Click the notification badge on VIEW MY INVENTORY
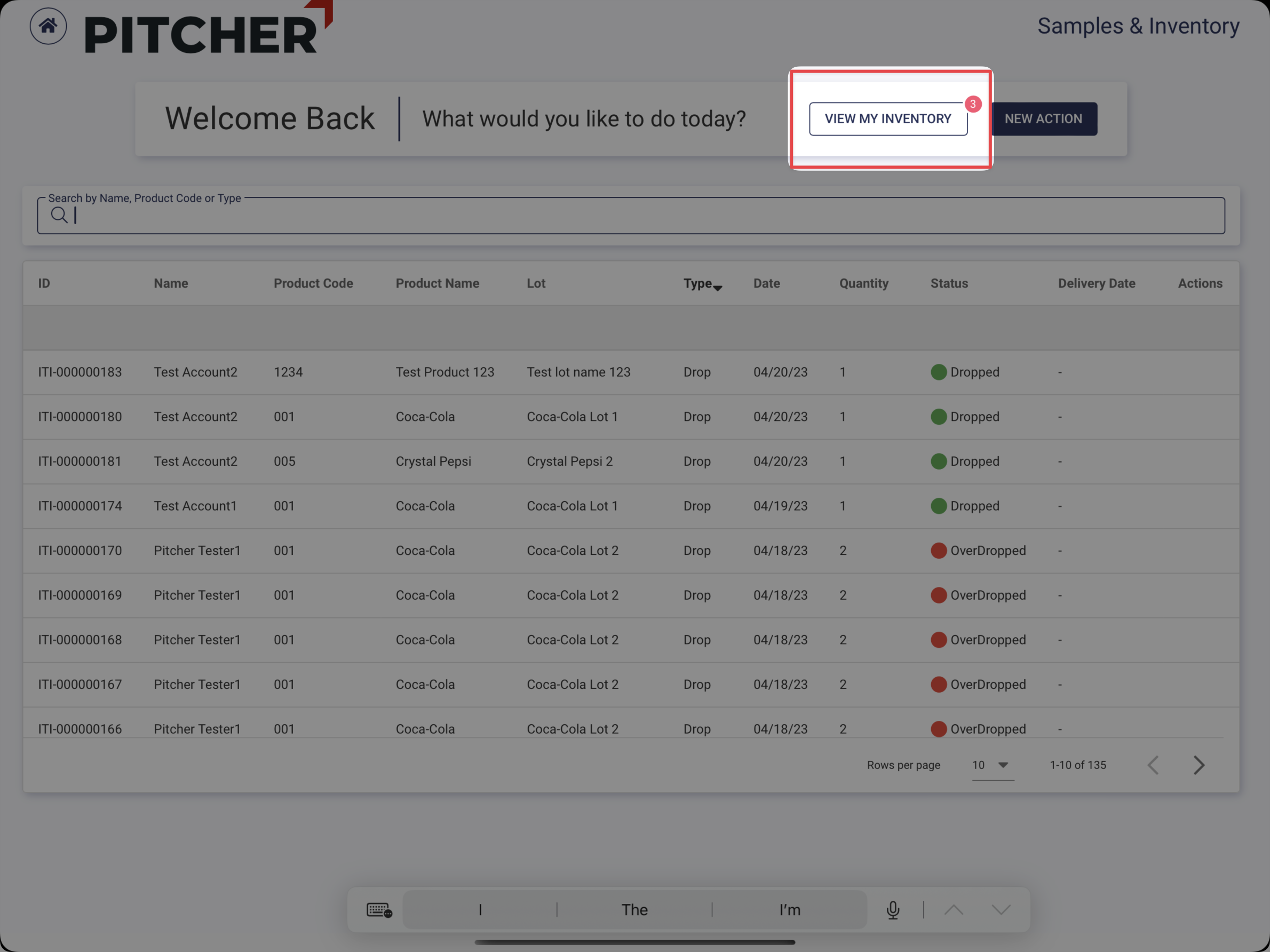1270x952 pixels. [973, 104]
